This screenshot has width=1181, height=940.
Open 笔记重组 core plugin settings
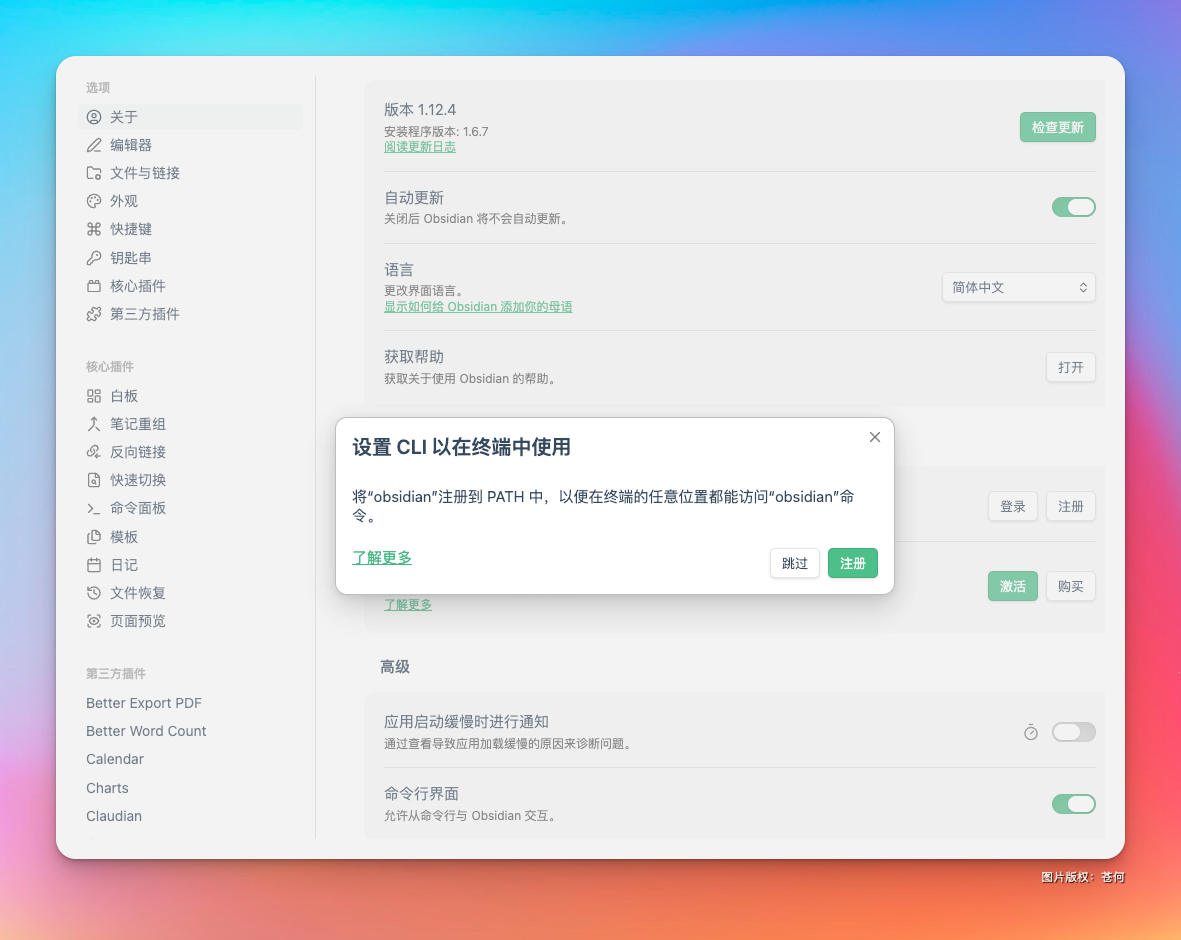(138, 424)
